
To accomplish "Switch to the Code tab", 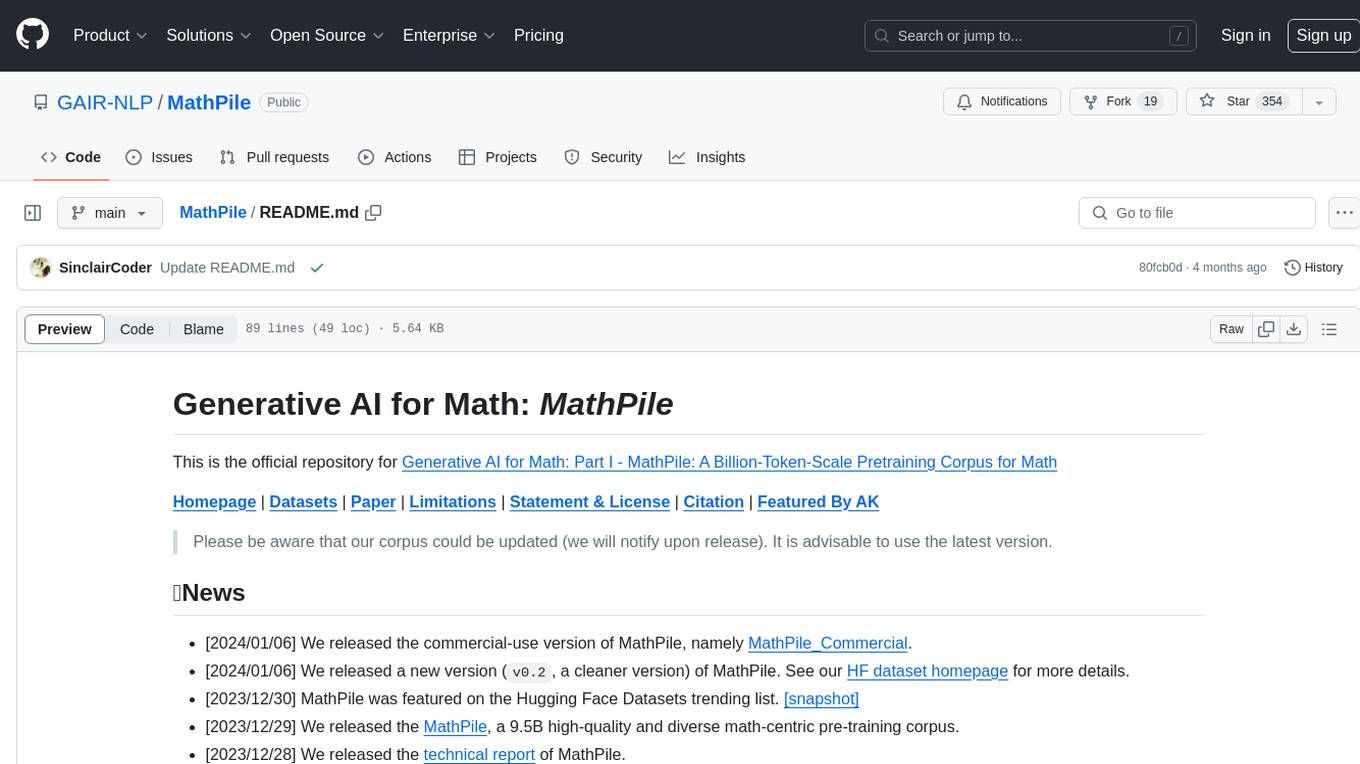I will [x=71, y=157].
